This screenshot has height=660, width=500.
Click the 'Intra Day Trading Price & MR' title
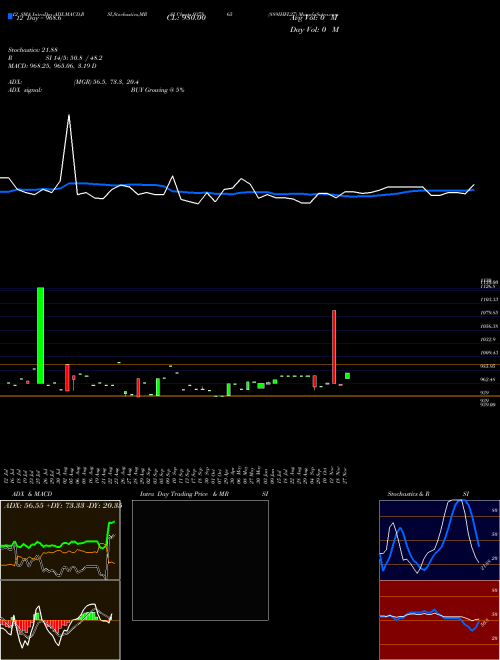184,494
